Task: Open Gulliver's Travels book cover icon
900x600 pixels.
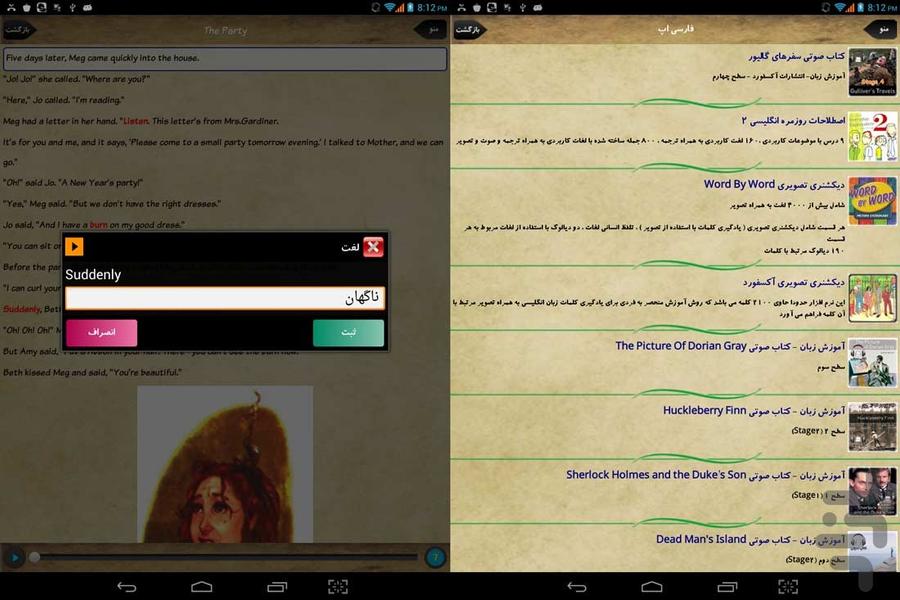Action: (x=872, y=70)
